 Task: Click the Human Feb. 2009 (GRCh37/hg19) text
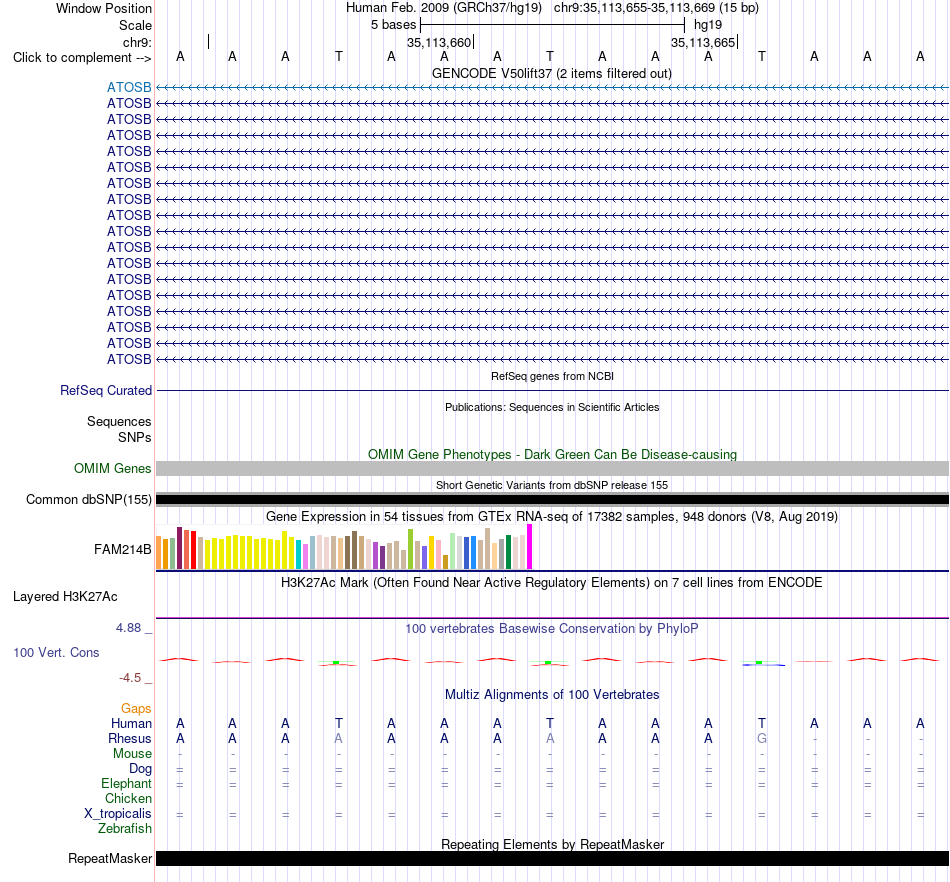pos(443,8)
